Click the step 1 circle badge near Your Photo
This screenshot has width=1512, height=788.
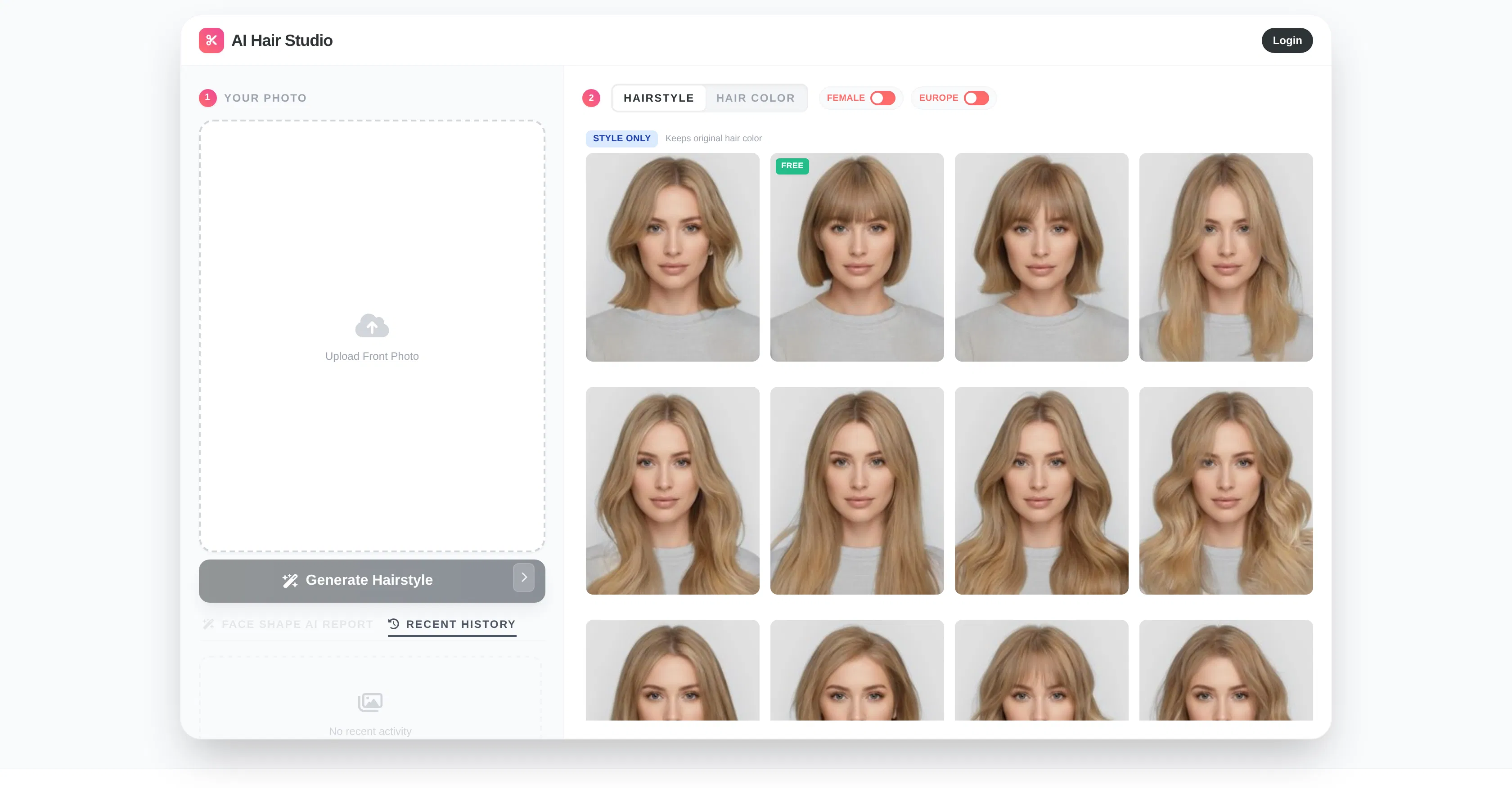tap(208, 98)
